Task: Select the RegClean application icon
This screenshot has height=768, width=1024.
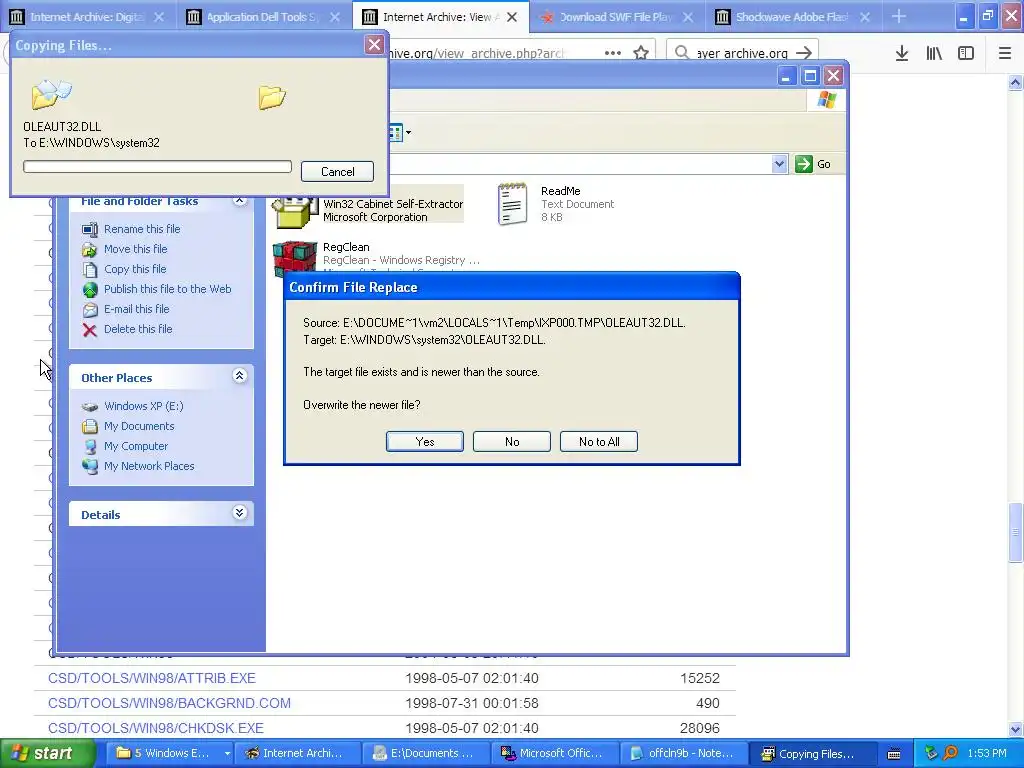Action: (x=295, y=257)
